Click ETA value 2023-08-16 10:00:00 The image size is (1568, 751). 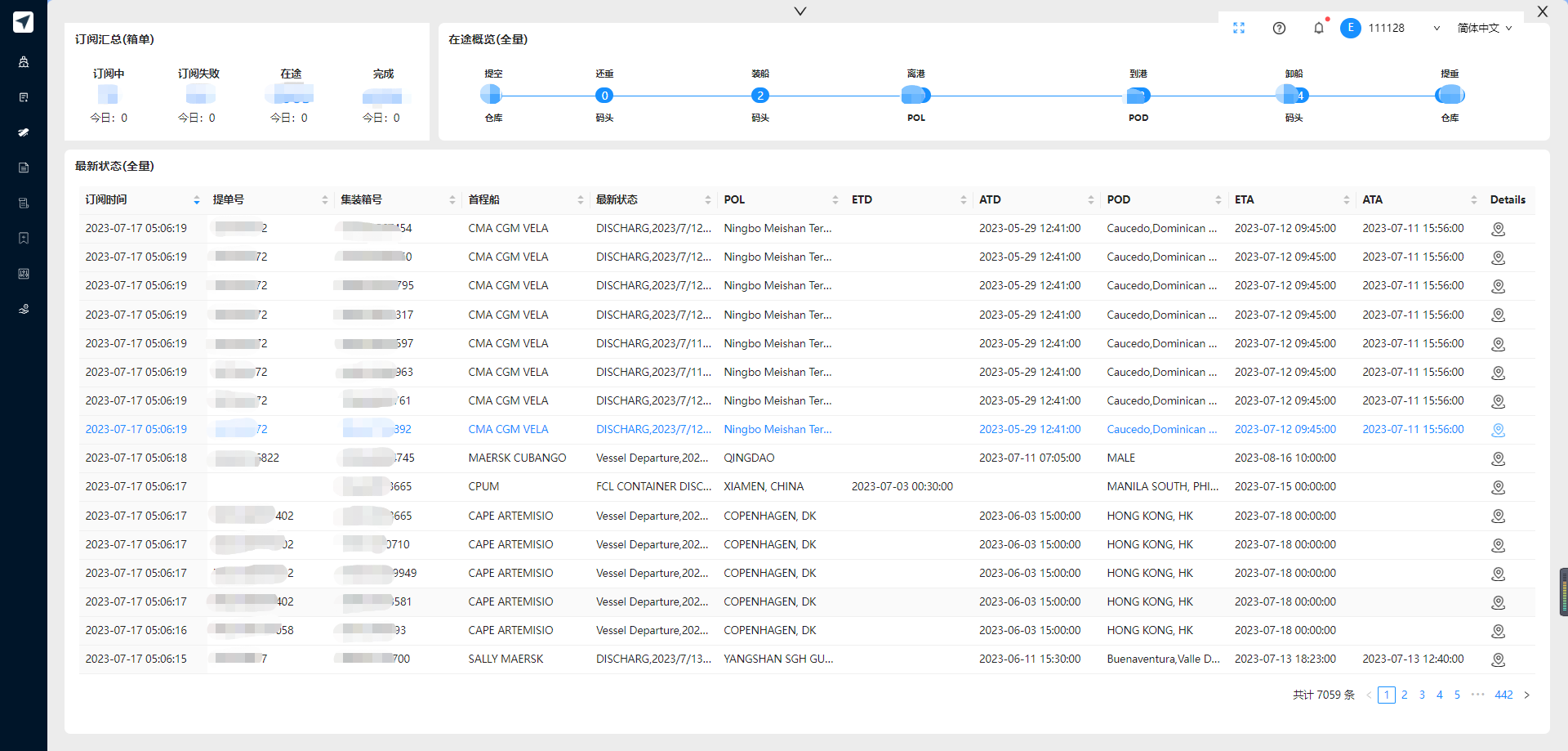(x=1285, y=458)
